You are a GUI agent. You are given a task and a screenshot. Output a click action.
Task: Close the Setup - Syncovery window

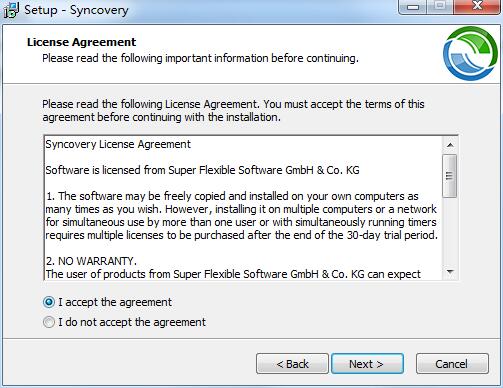477,6
